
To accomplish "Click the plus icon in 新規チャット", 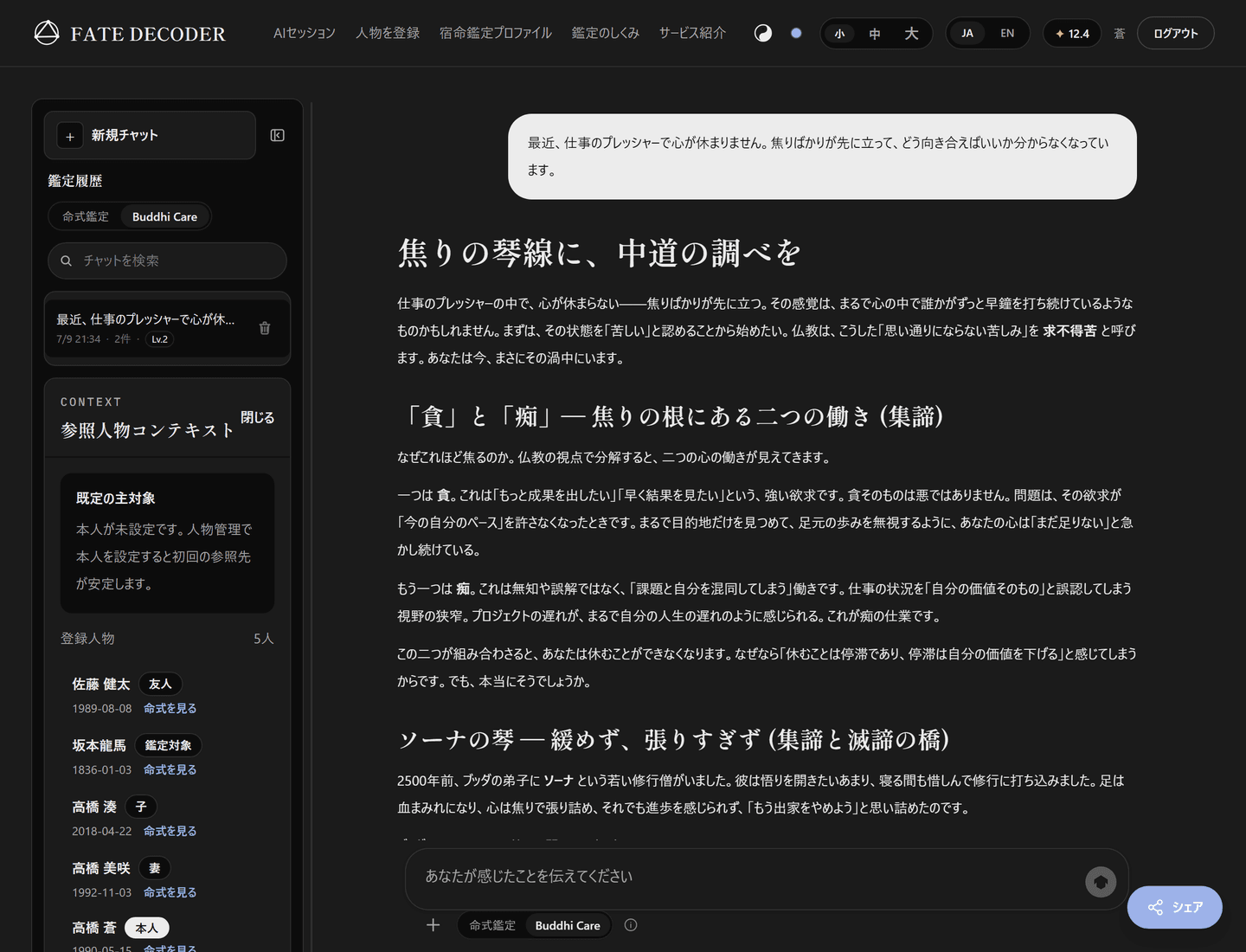I will (70, 136).
